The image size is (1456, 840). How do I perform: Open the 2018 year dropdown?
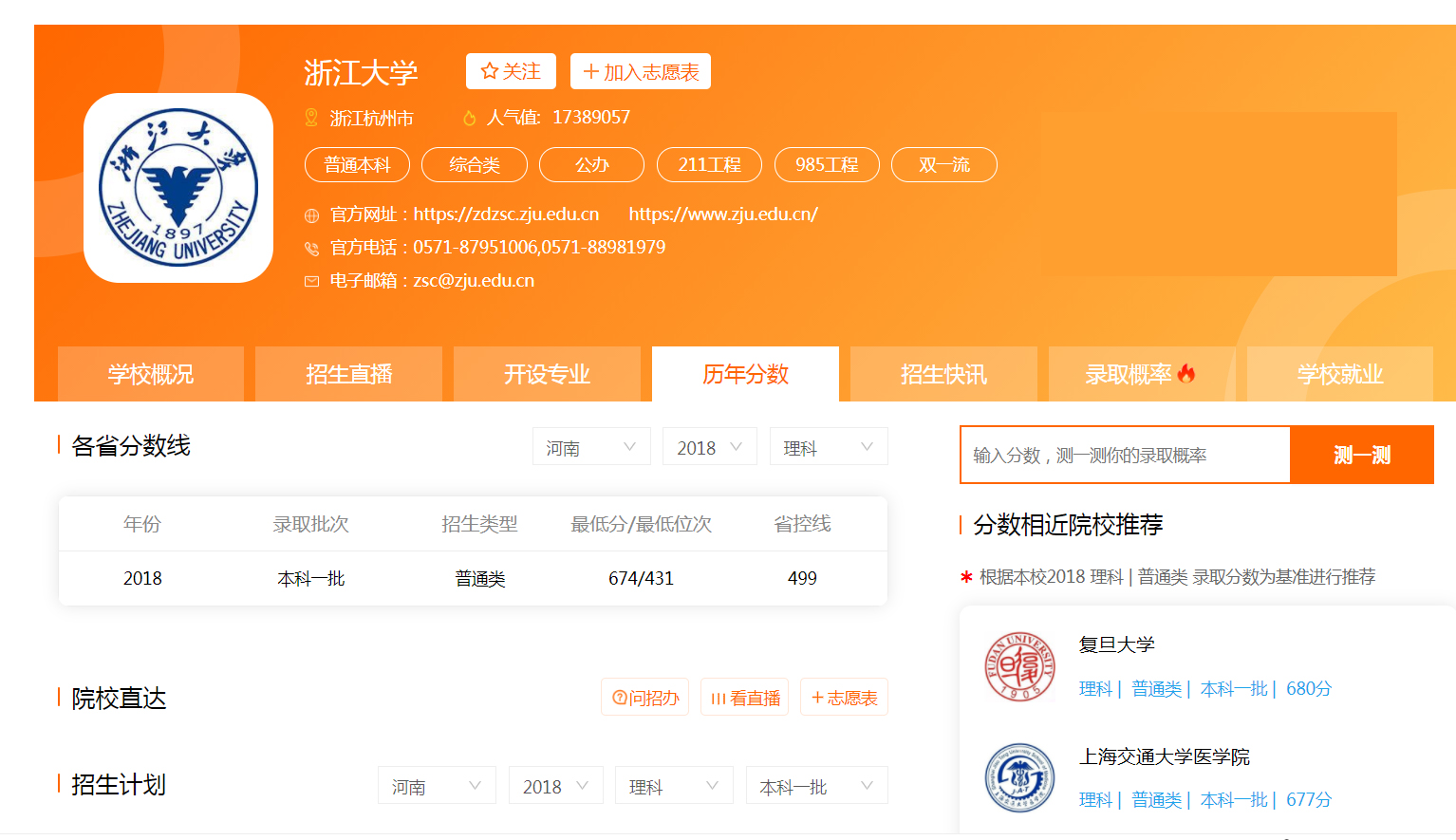(x=709, y=445)
